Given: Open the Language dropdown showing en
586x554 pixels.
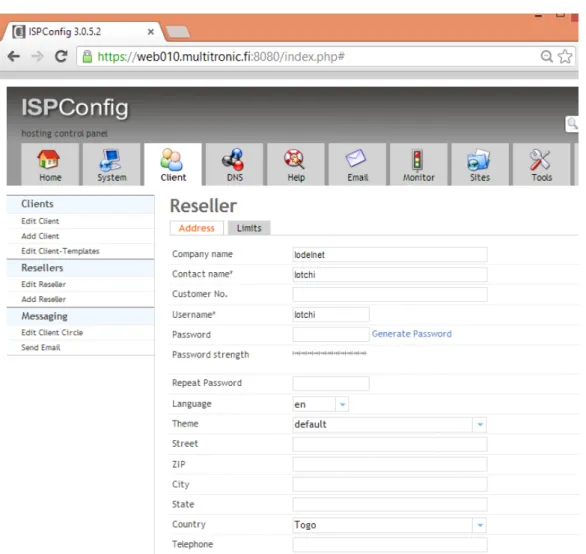Looking at the screenshot, I should click(x=321, y=404).
